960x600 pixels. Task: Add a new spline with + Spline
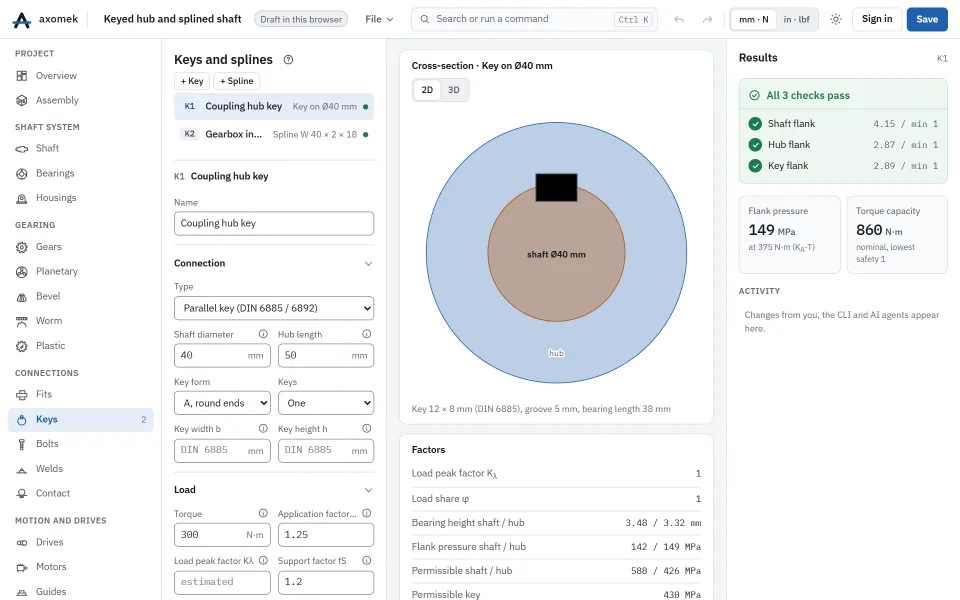tap(236, 81)
